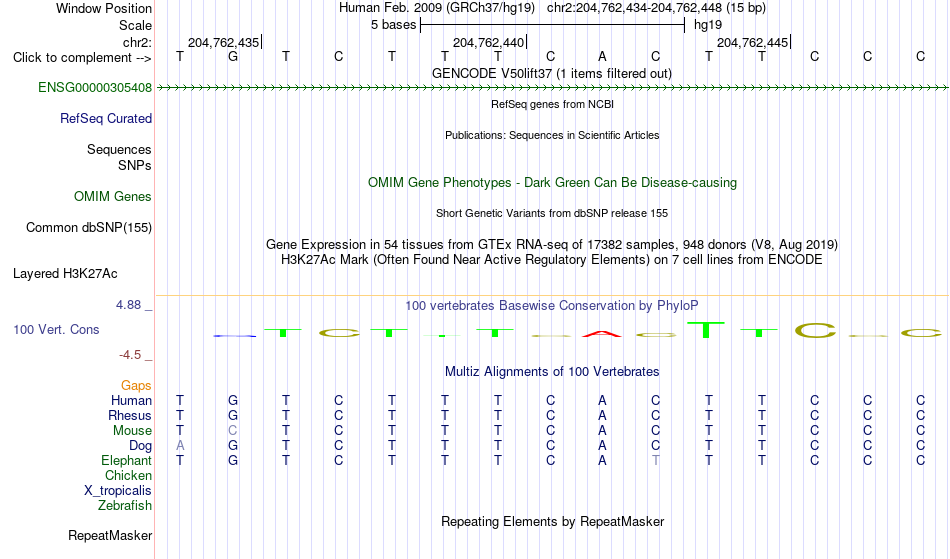950x559 pixels.
Task: Click the GENCODE V50lift37 track title
Action: coord(551,74)
